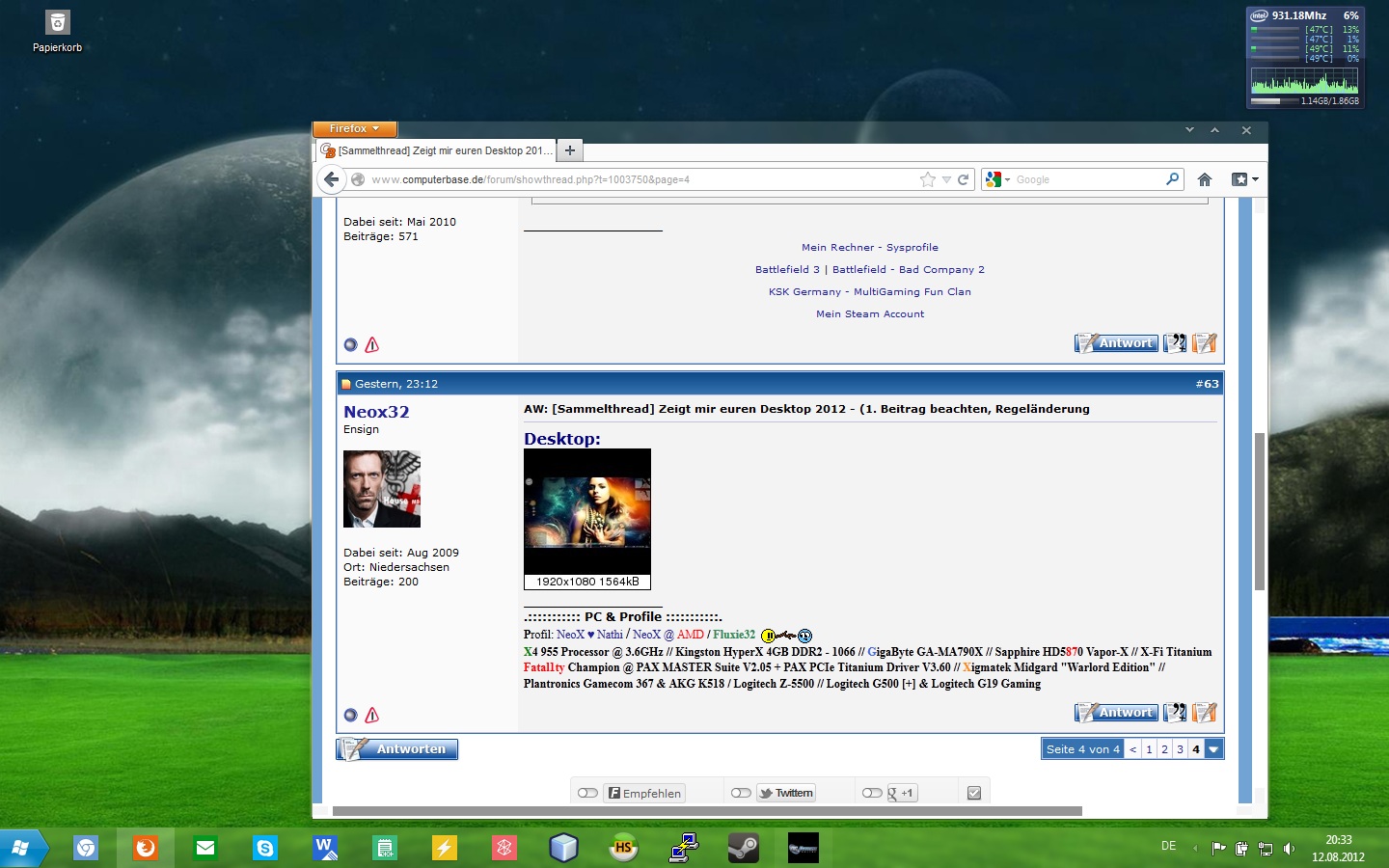
Task: Open Fluxie32 profile link
Action: [x=734, y=635]
